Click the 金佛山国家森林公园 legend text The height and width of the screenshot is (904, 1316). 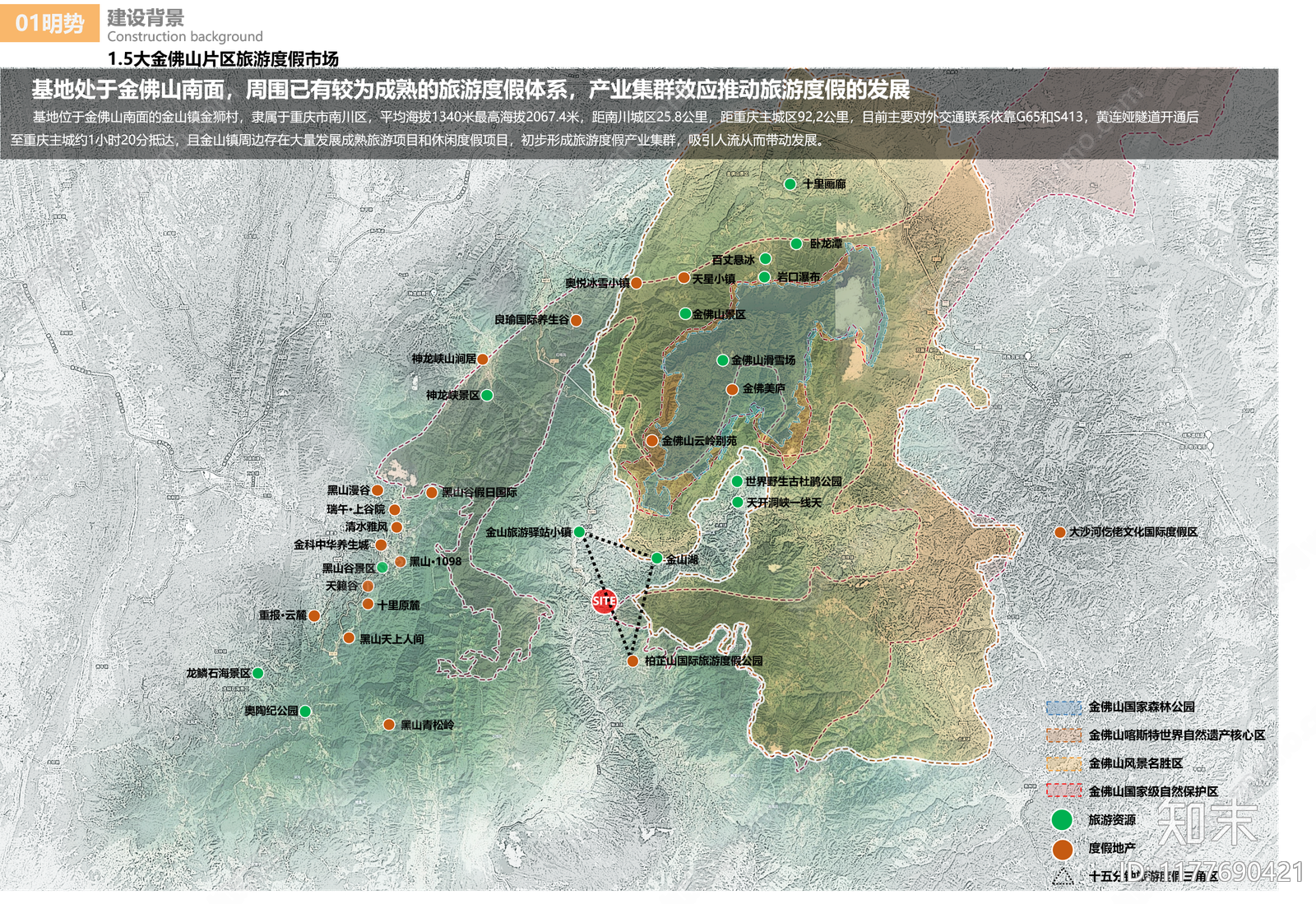pyautogui.click(x=1142, y=707)
